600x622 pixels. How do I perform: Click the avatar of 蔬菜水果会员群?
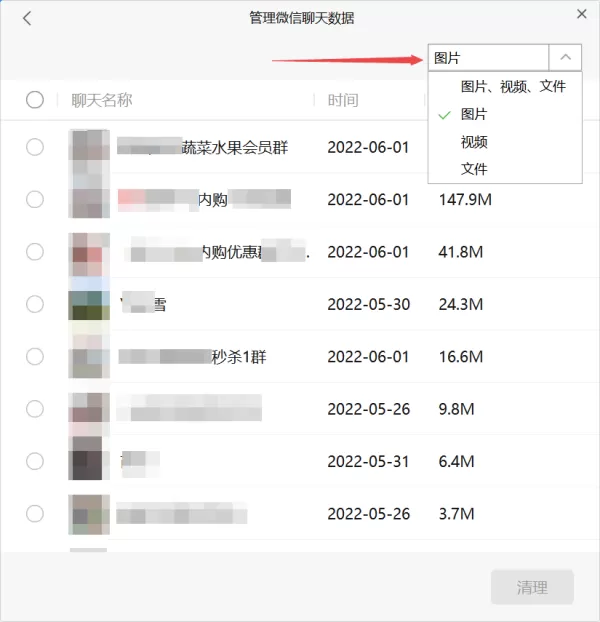click(x=89, y=147)
